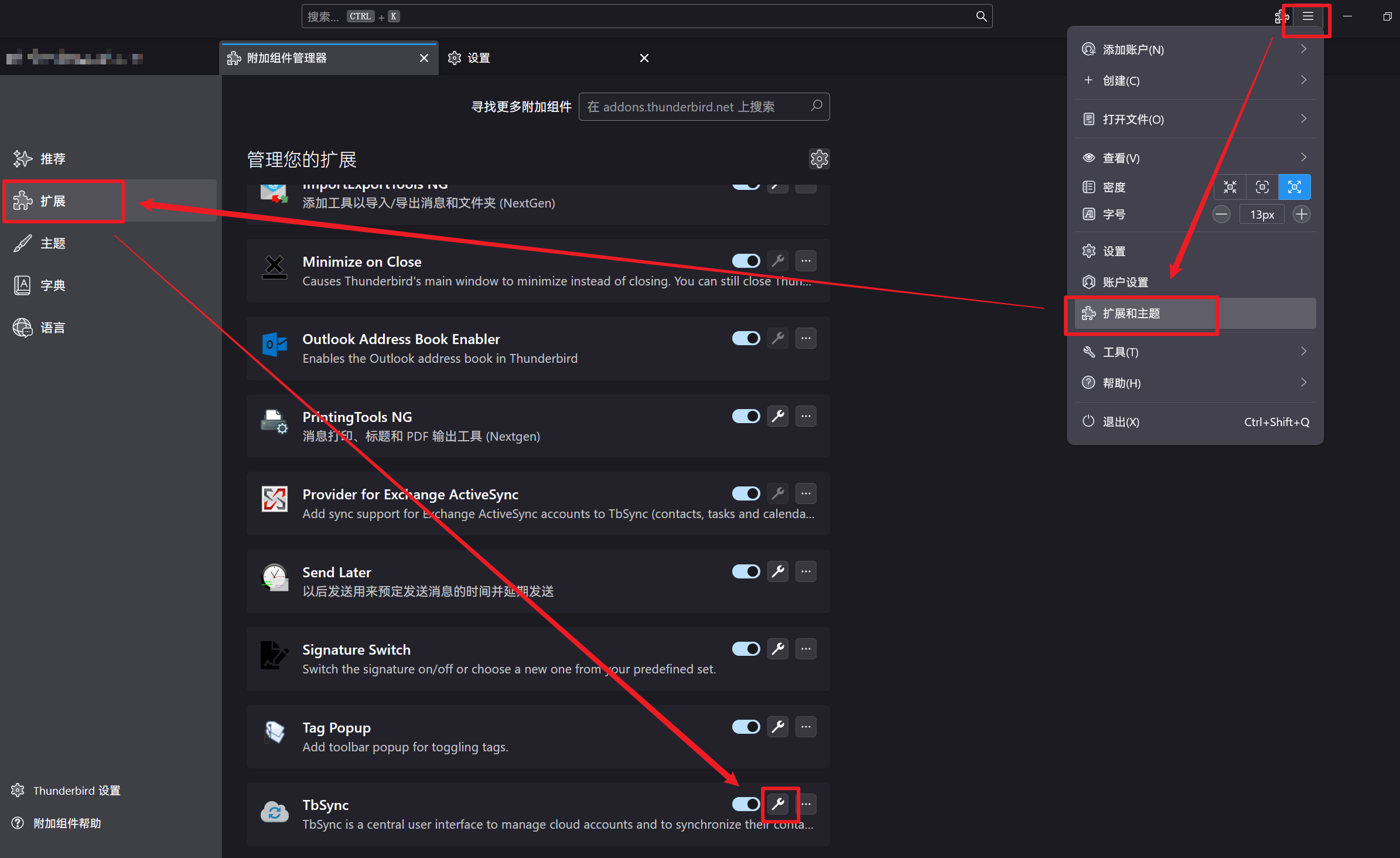Click the top global search field
Screen dimensions: 1400x858
[x=647, y=16]
